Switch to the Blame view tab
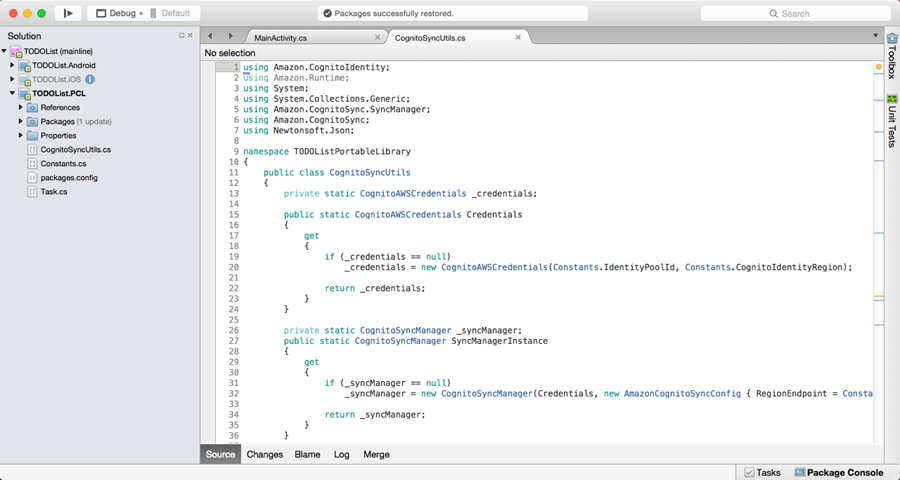 (x=307, y=454)
